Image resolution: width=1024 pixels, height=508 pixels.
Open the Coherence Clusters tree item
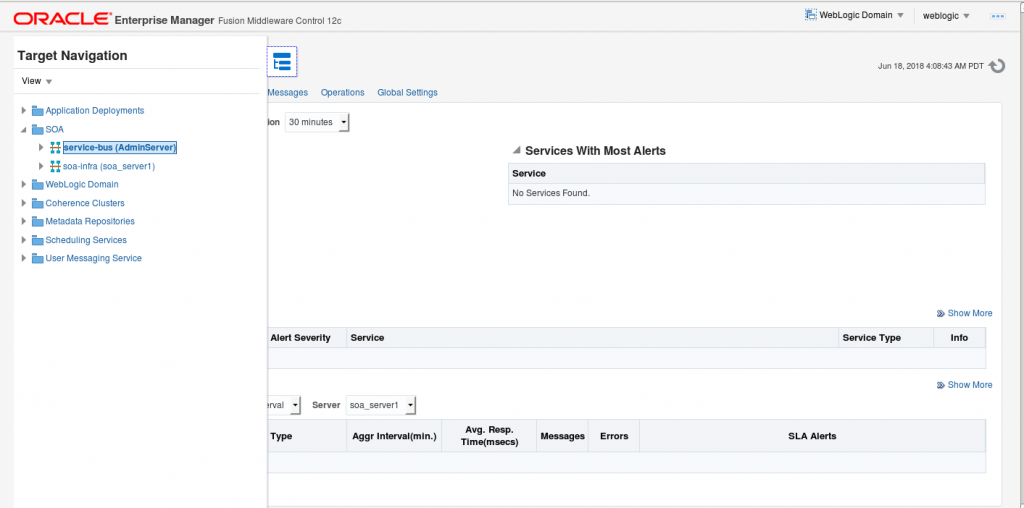tap(85, 203)
